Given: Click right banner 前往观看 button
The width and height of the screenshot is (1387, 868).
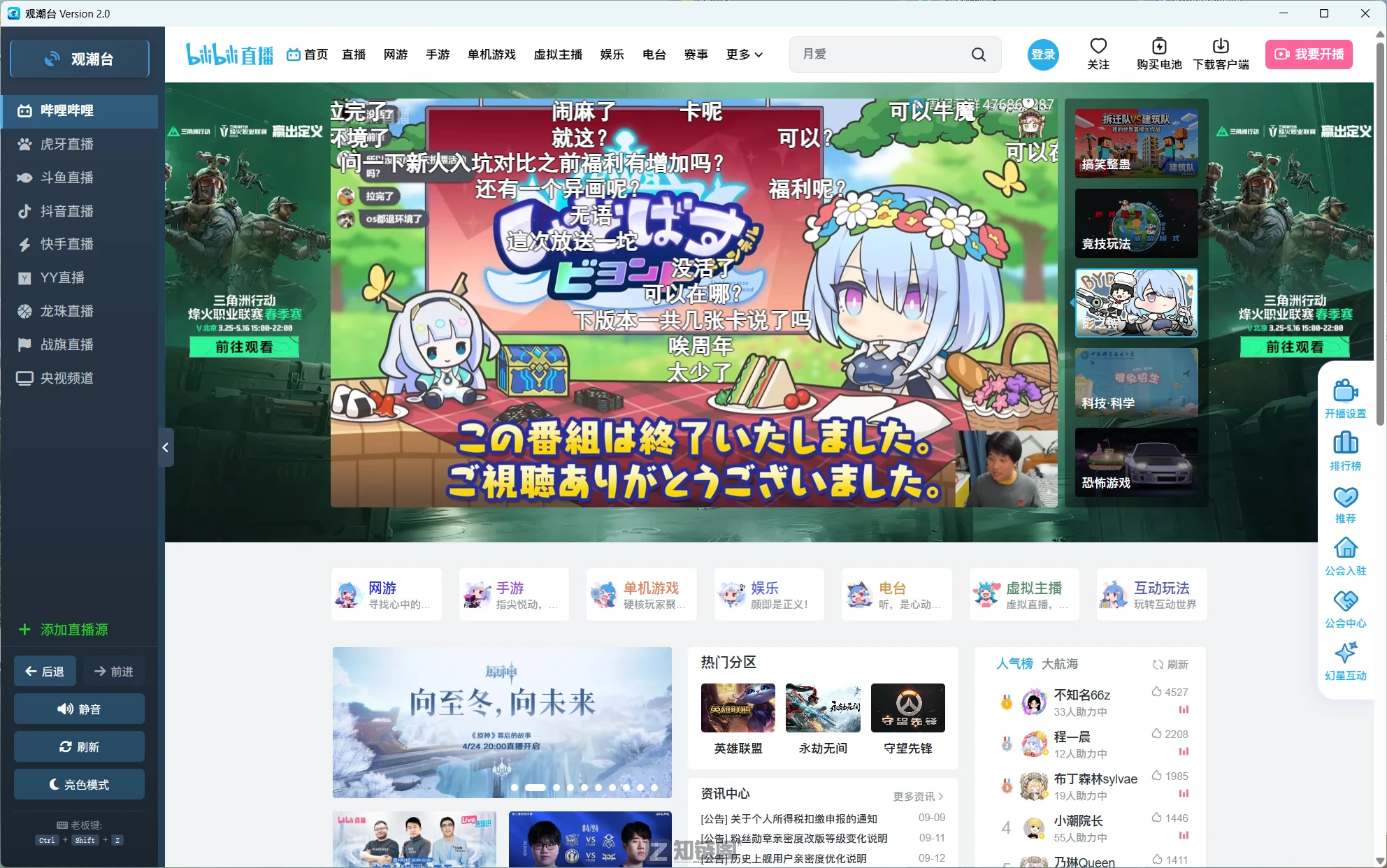Looking at the screenshot, I should pyautogui.click(x=1295, y=347).
